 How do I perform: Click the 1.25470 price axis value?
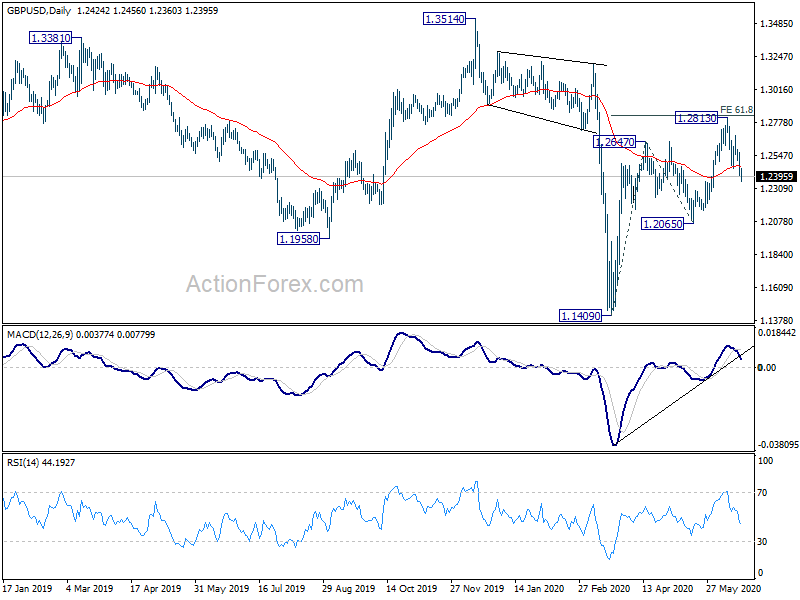click(x=777, y=156)
